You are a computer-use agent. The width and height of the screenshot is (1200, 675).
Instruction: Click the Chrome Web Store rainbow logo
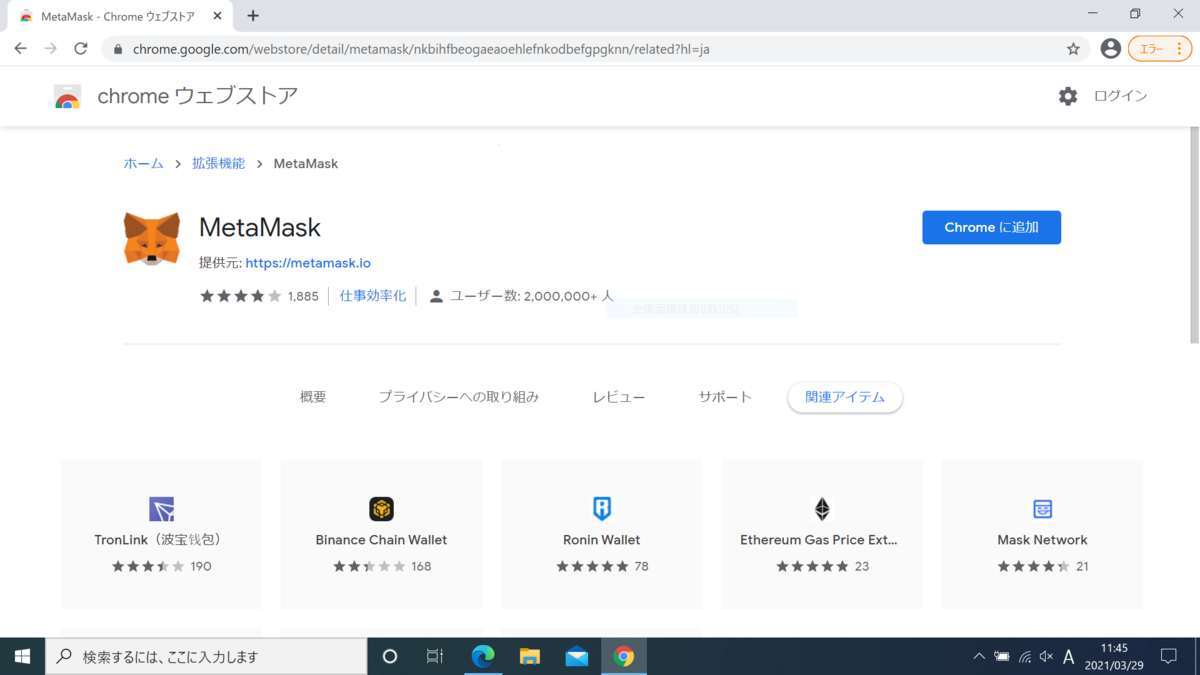coord(67,96)
